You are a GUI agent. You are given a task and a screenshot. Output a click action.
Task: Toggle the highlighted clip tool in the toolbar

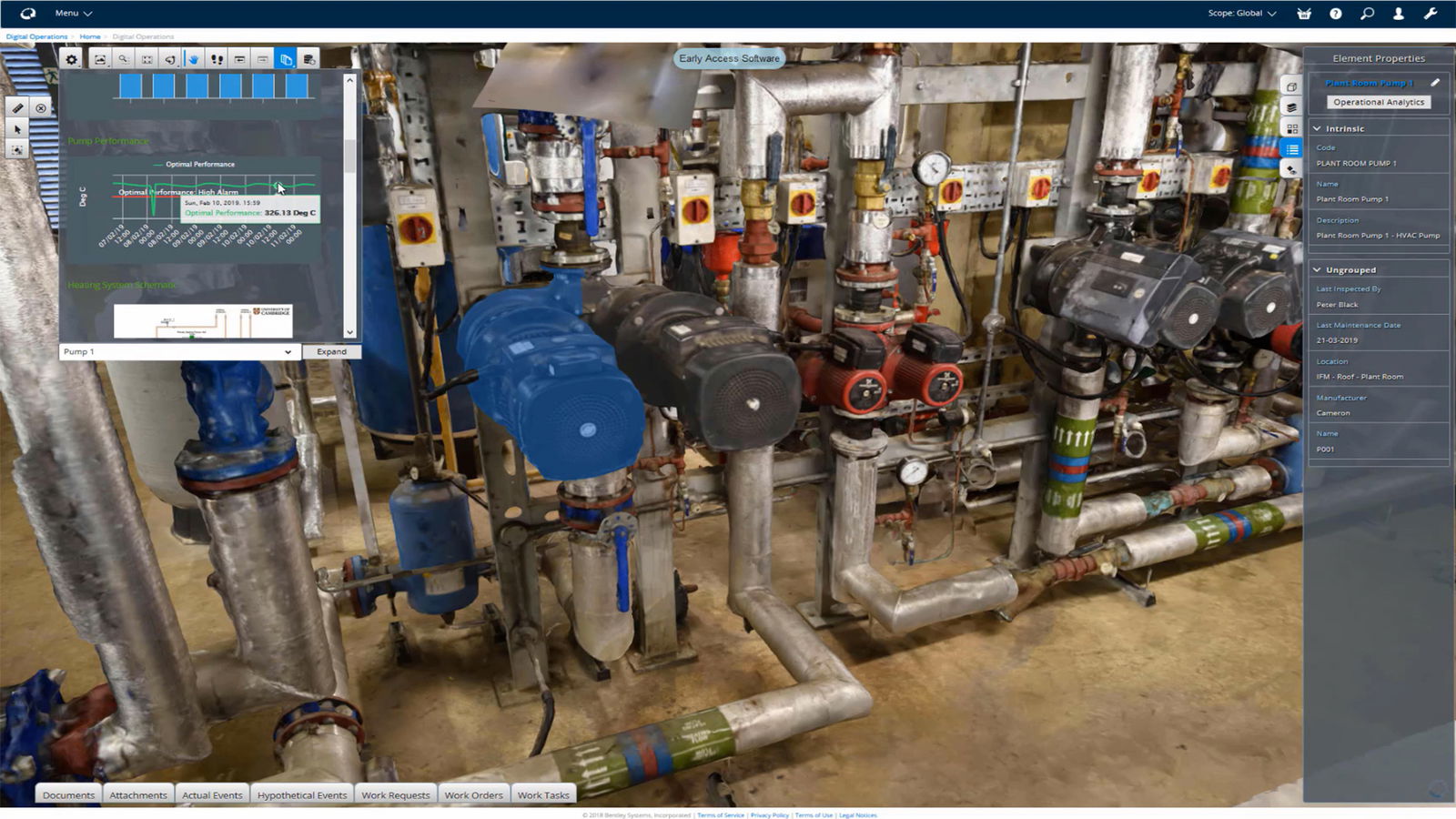pos(284,58)
